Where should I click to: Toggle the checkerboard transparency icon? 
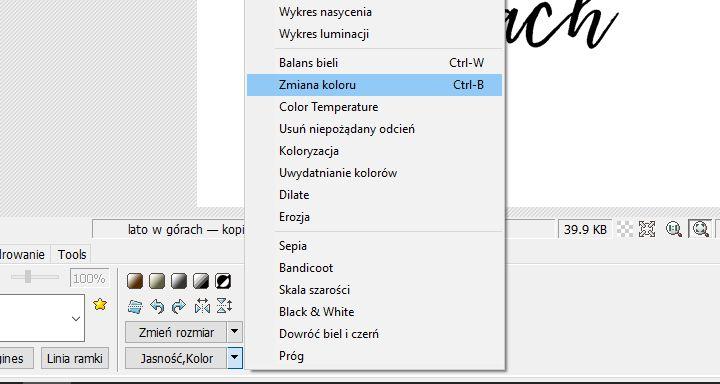[624, 229]
